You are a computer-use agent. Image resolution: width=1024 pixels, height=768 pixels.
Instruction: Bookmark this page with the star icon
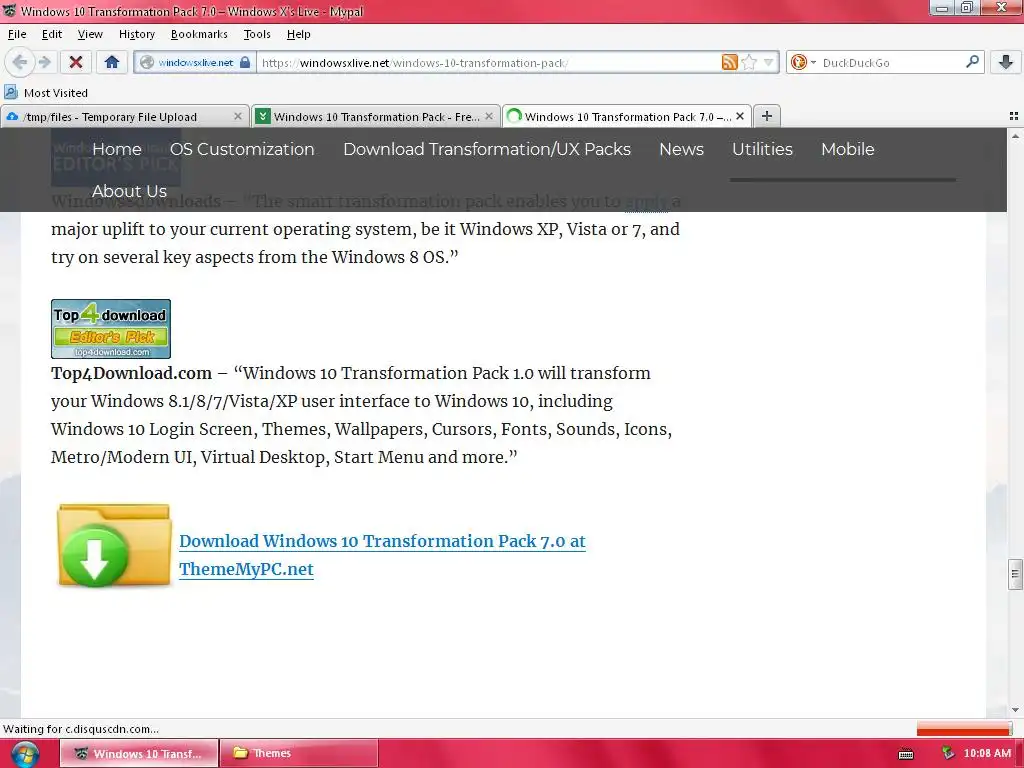tap(749, 62)
